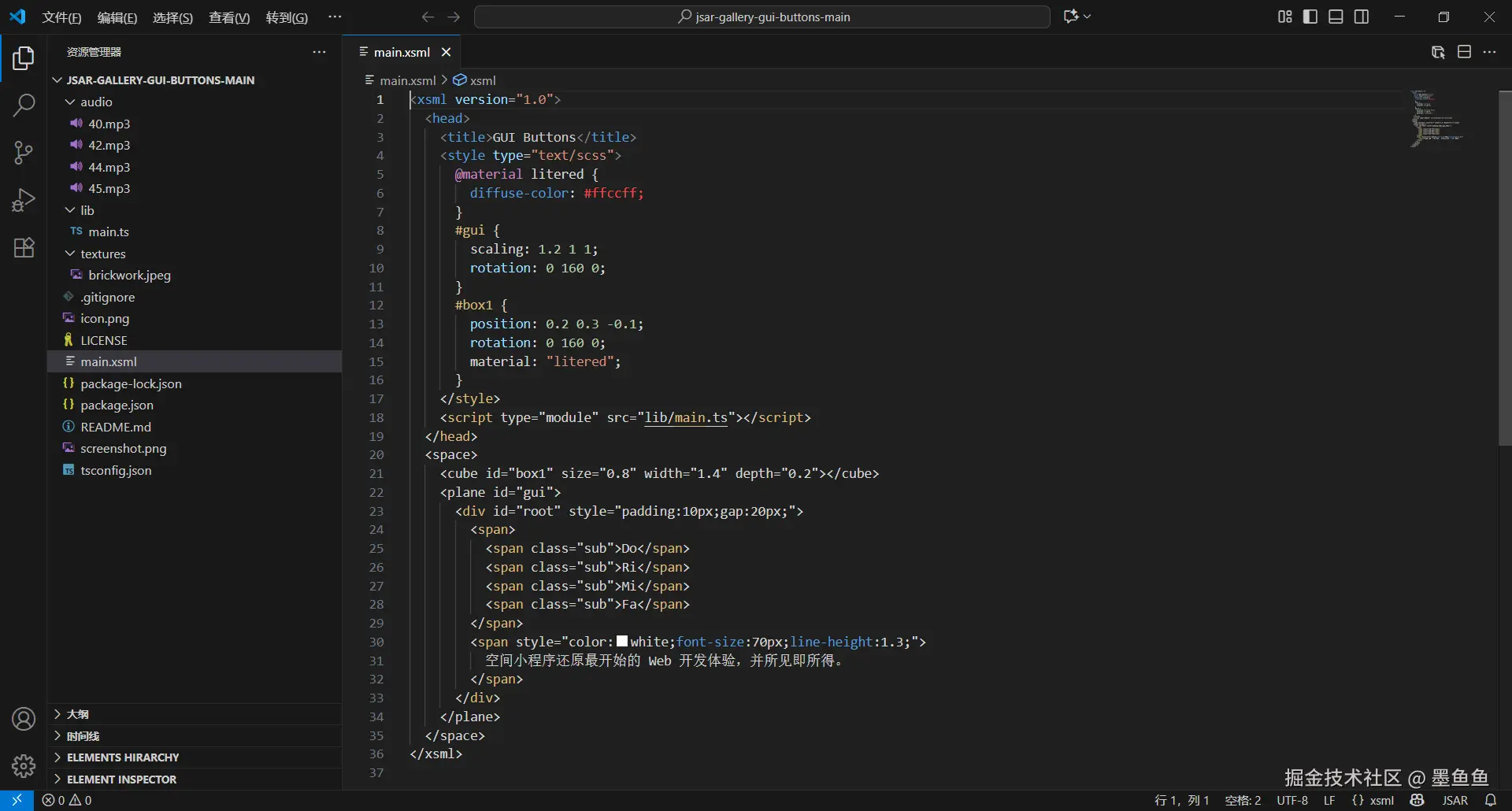The image size is (1512, 811).
Task: Open the Search view in activity bar
Action: 24,105
